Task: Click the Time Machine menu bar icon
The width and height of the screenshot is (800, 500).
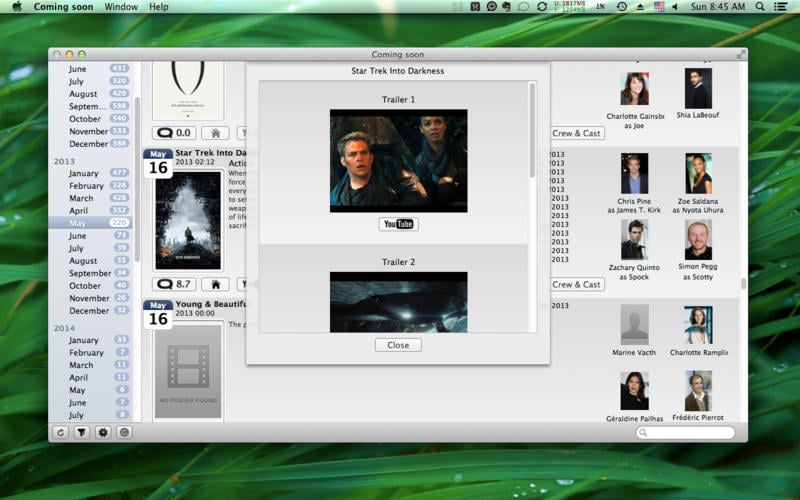Action: point(621,7)
